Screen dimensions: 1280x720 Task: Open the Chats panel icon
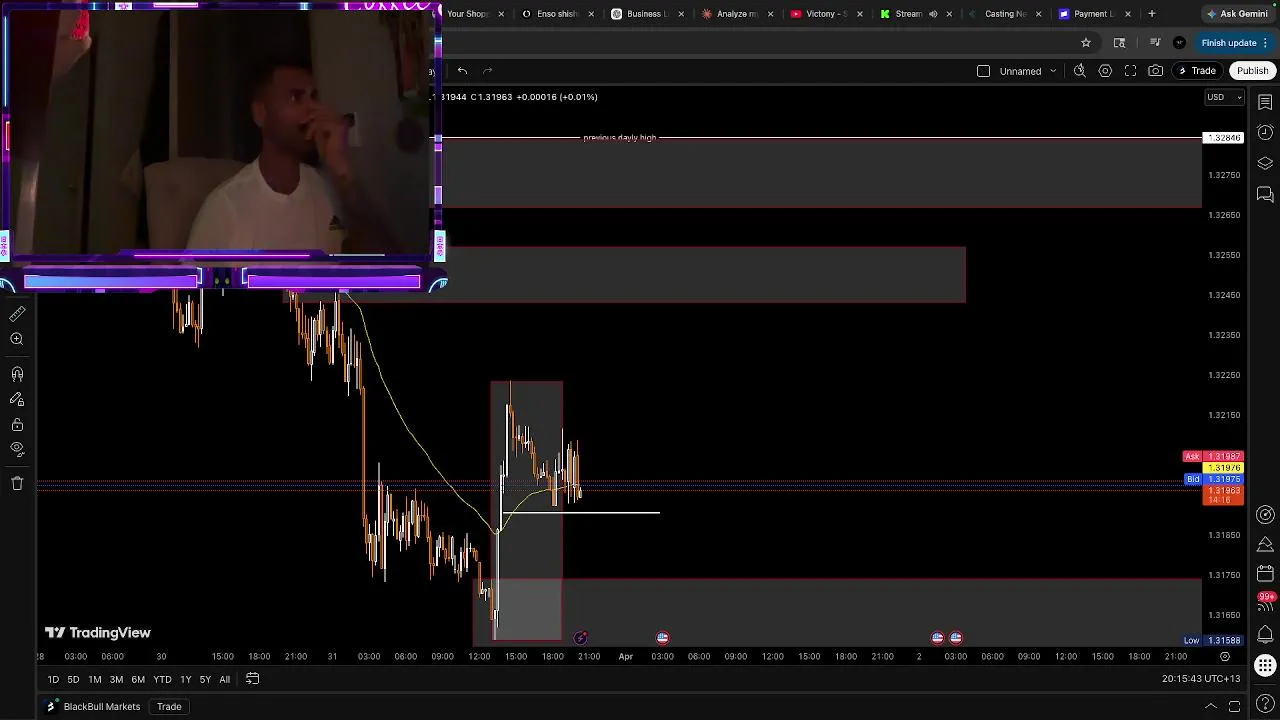1265,194
